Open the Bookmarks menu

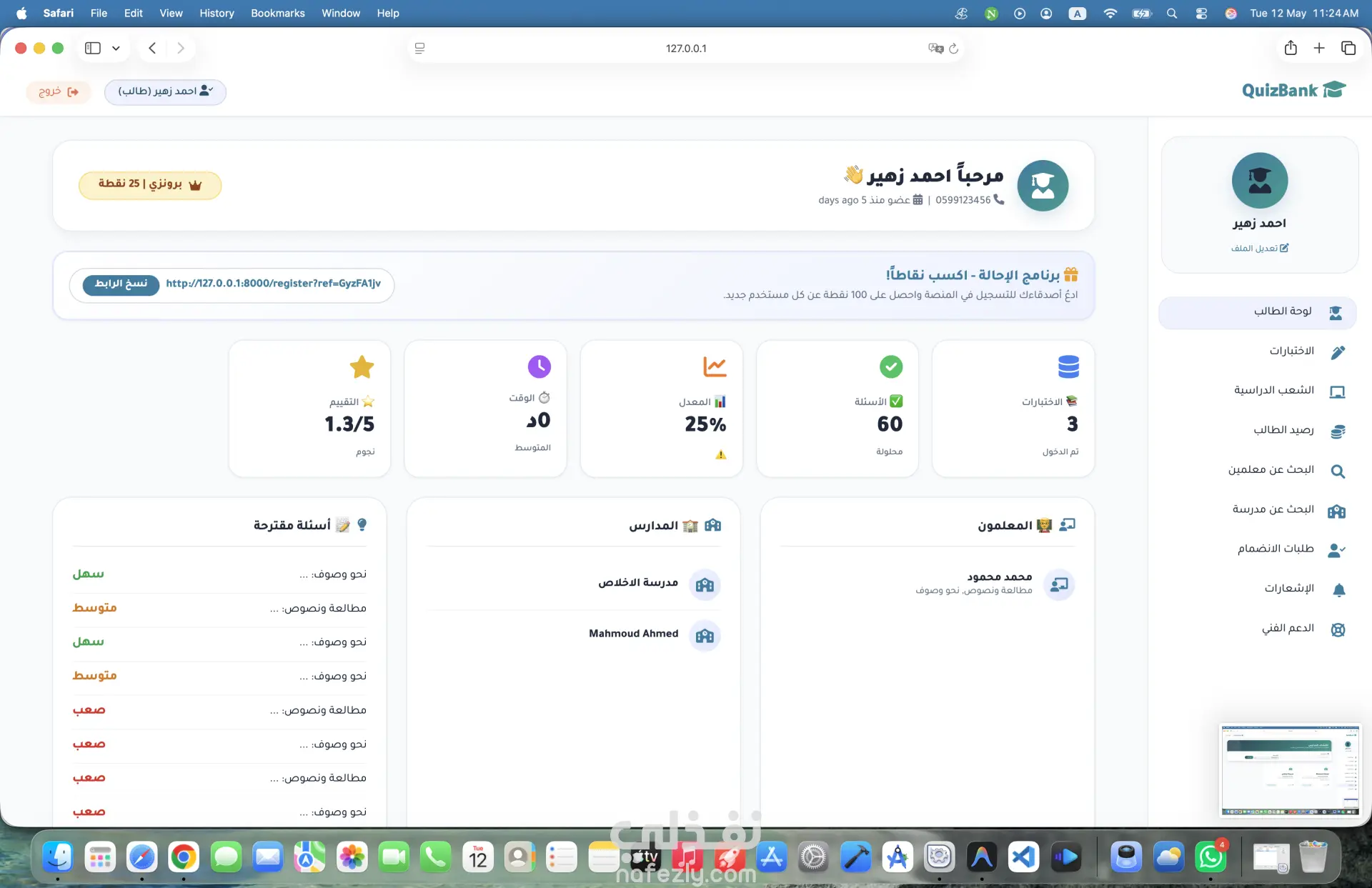(278, 13)
